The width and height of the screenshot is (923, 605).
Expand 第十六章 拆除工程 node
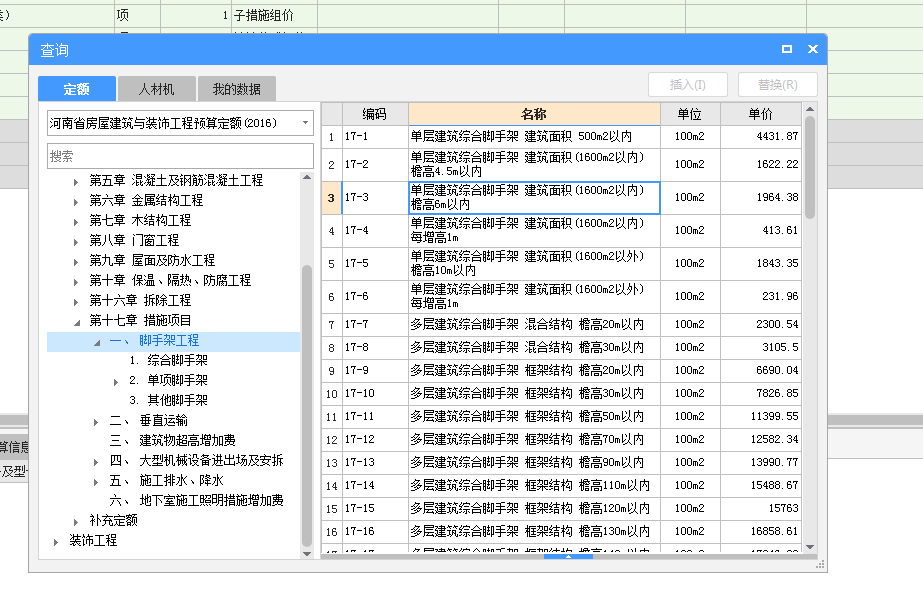click(76, 302)
